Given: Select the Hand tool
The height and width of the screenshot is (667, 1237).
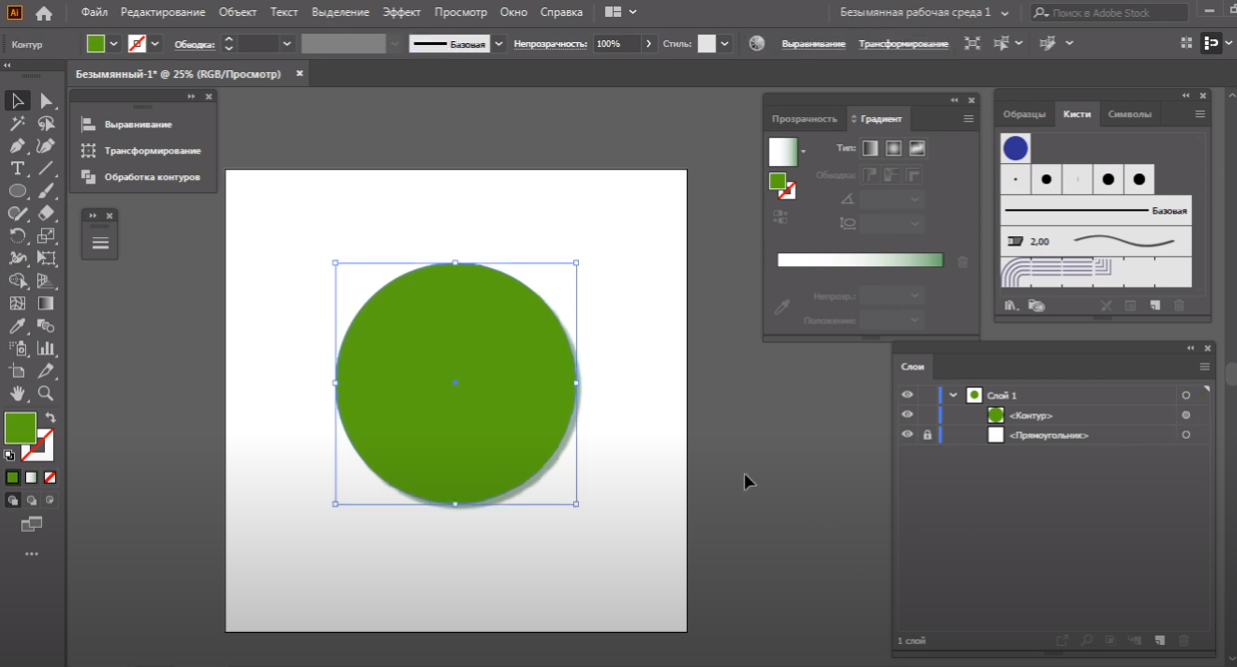Looking at the screenshot, I should 17,393.
